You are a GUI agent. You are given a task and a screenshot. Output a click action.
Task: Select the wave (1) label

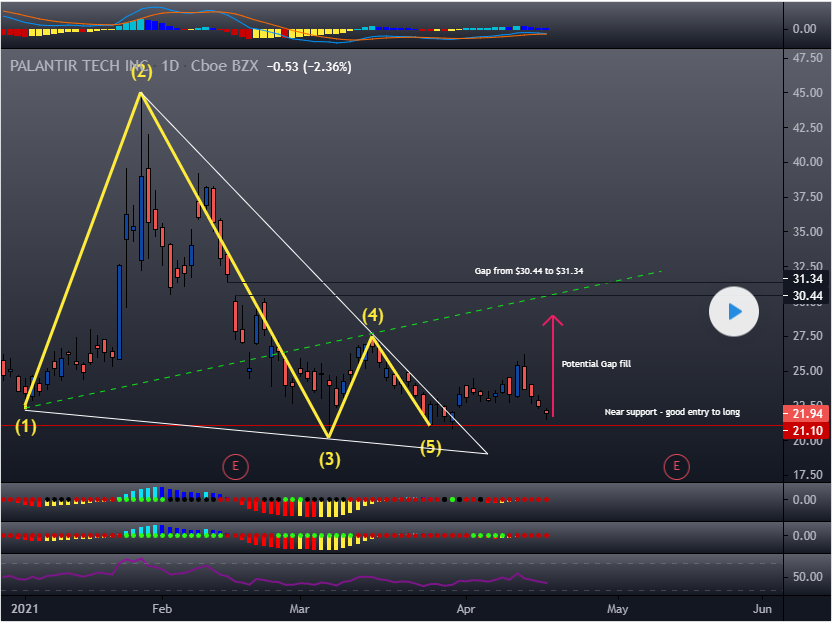[x=26, y=427]
